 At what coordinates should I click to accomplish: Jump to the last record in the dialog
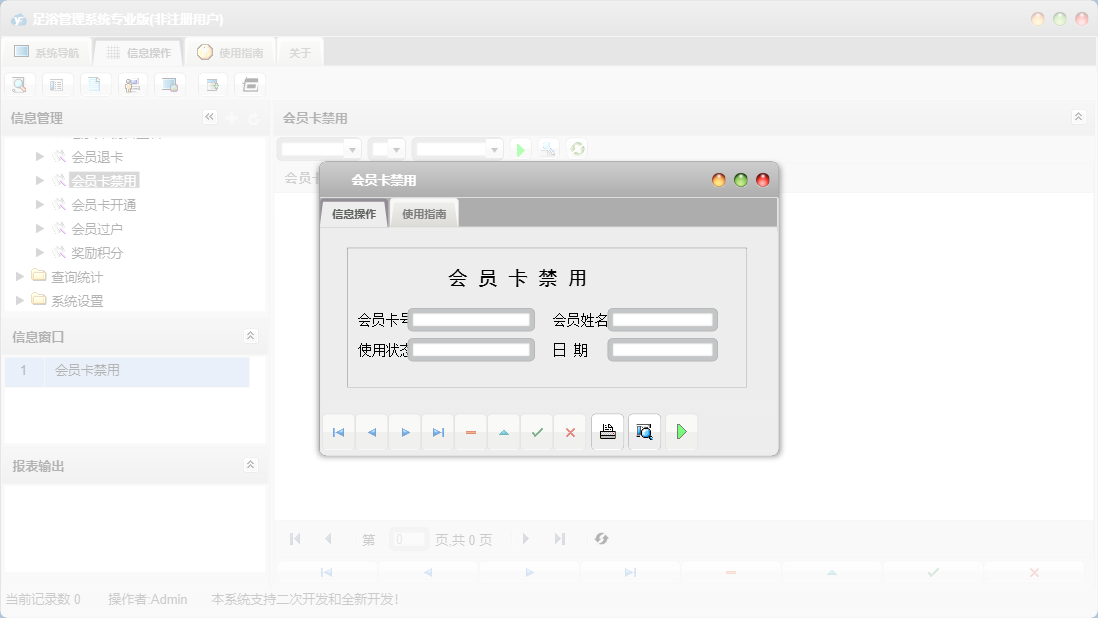(437, 432)
